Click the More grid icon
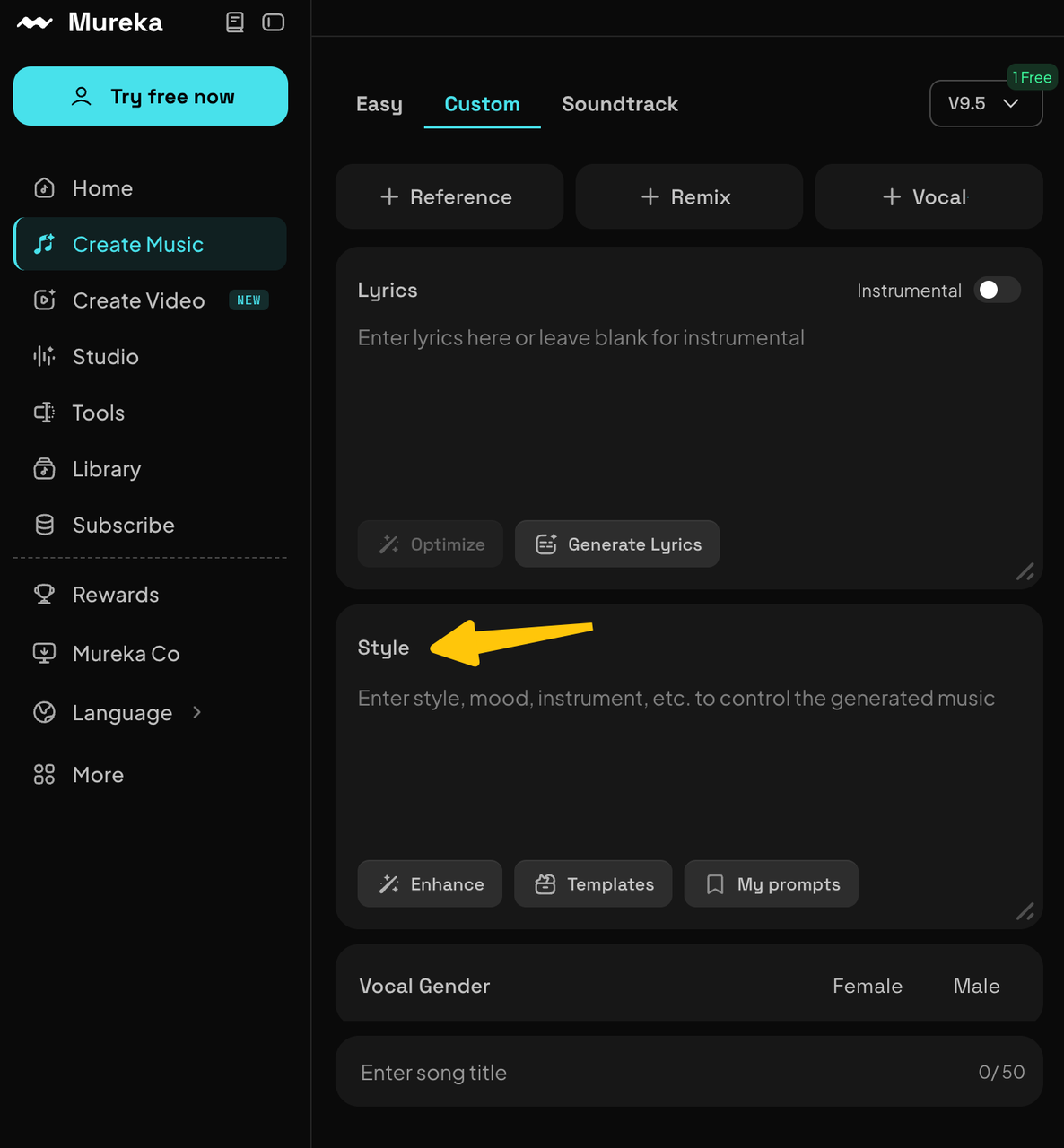 pyautogui.click(x=44, y=774)
